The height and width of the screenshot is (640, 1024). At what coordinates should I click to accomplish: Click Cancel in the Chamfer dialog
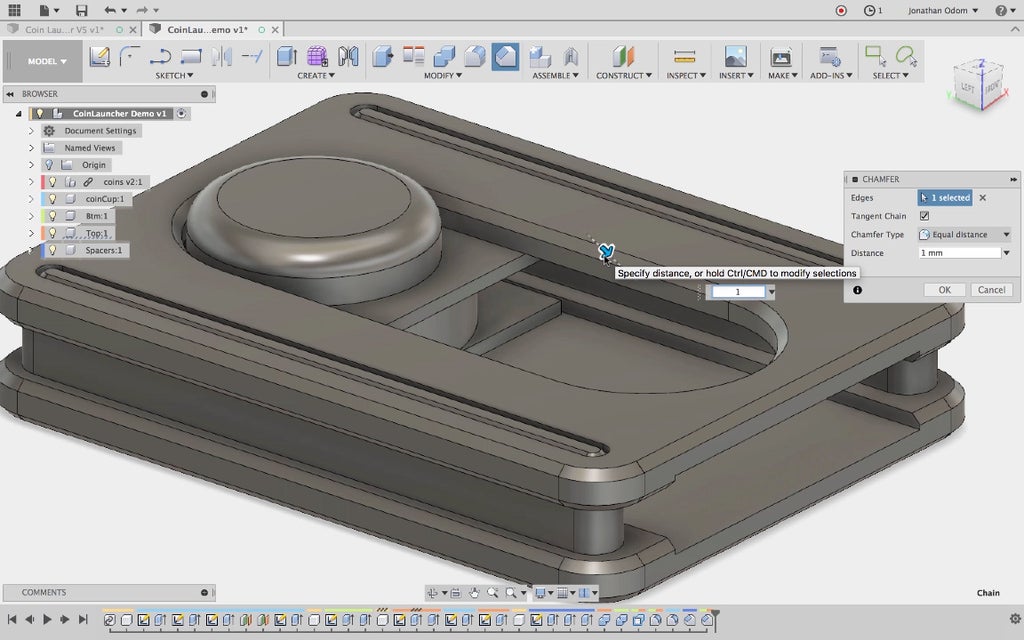coord(991,290)
